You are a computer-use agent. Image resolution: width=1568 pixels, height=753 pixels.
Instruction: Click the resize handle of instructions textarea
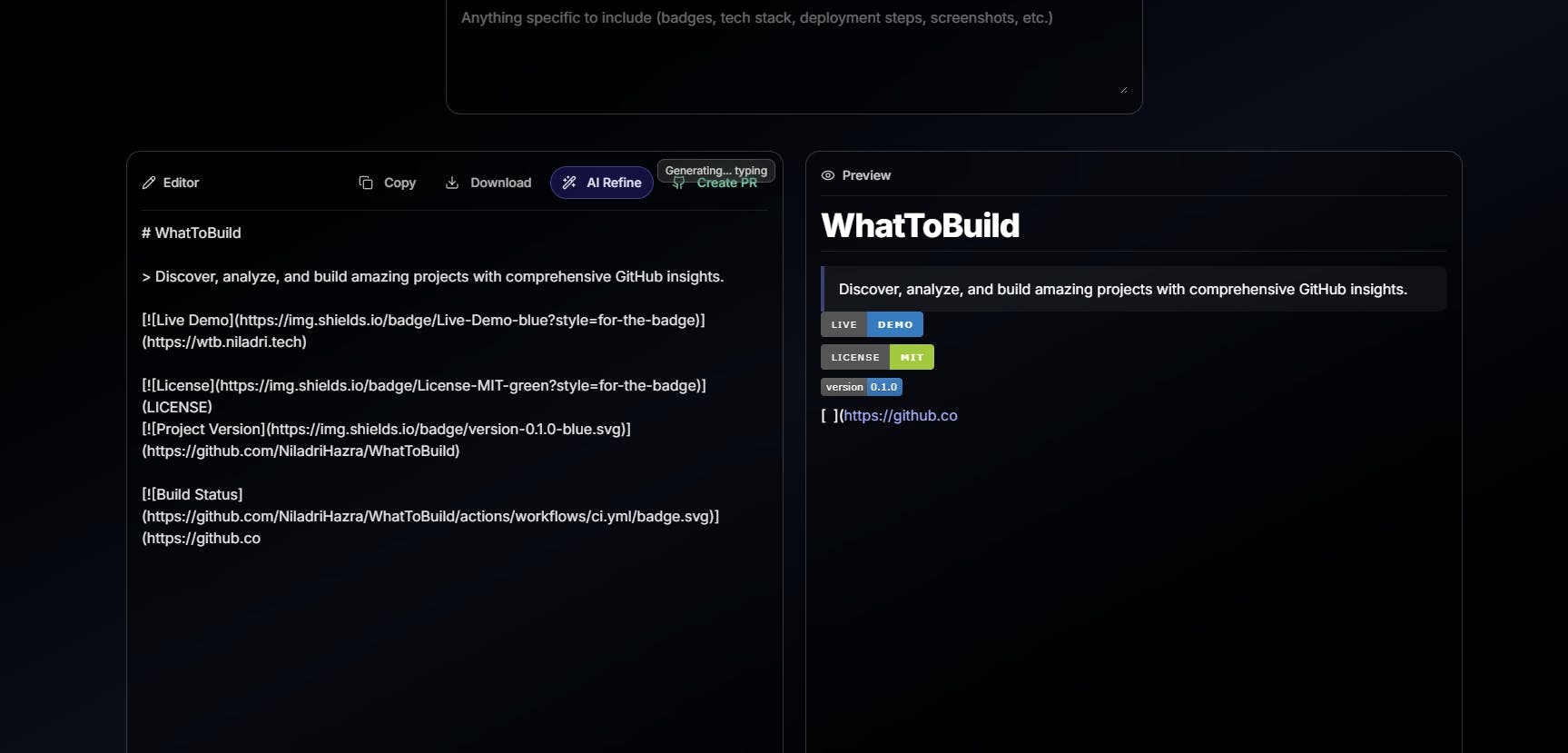click(1123, 89)
